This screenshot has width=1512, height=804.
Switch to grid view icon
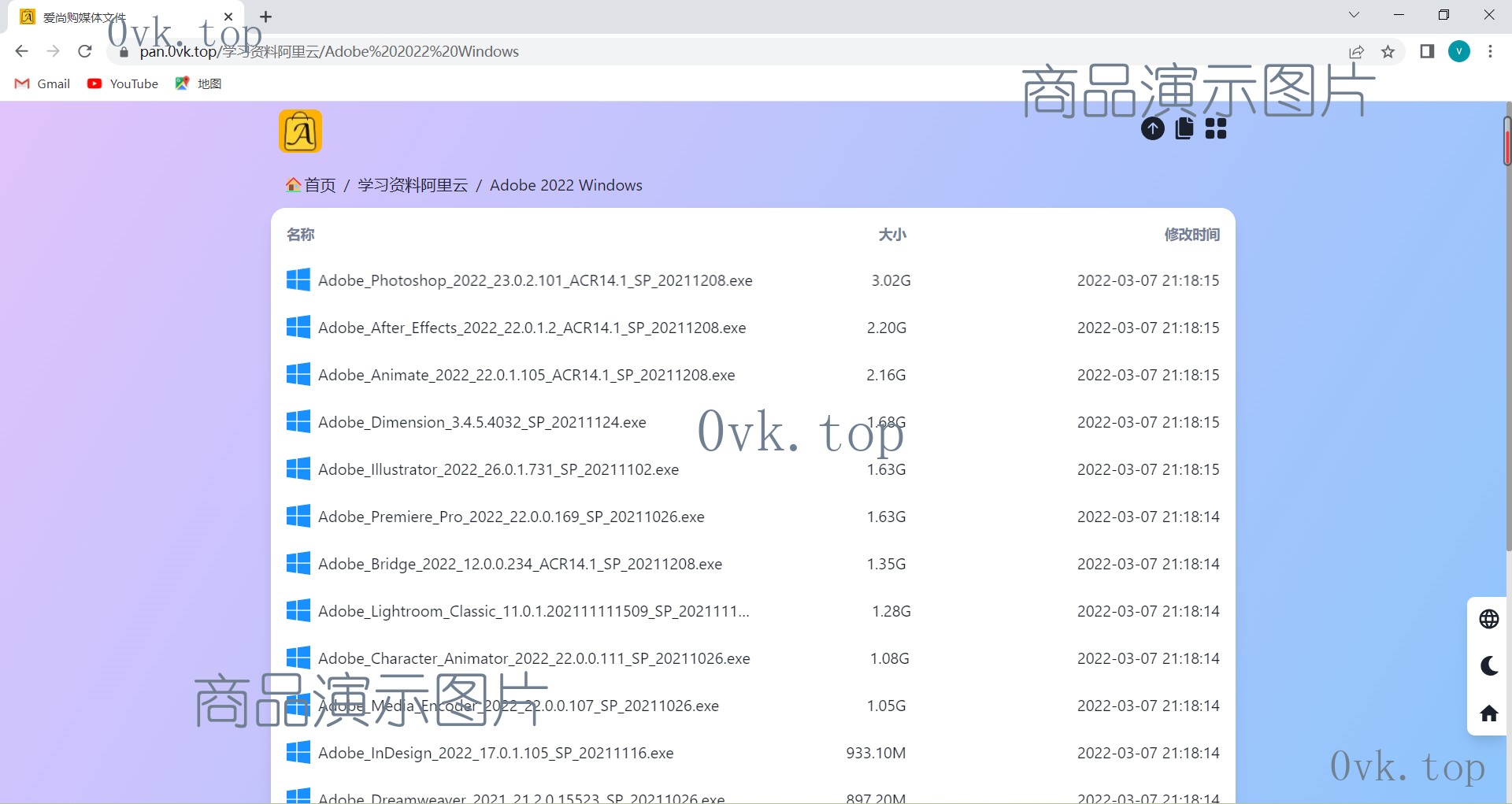(x=1216, y=128)
